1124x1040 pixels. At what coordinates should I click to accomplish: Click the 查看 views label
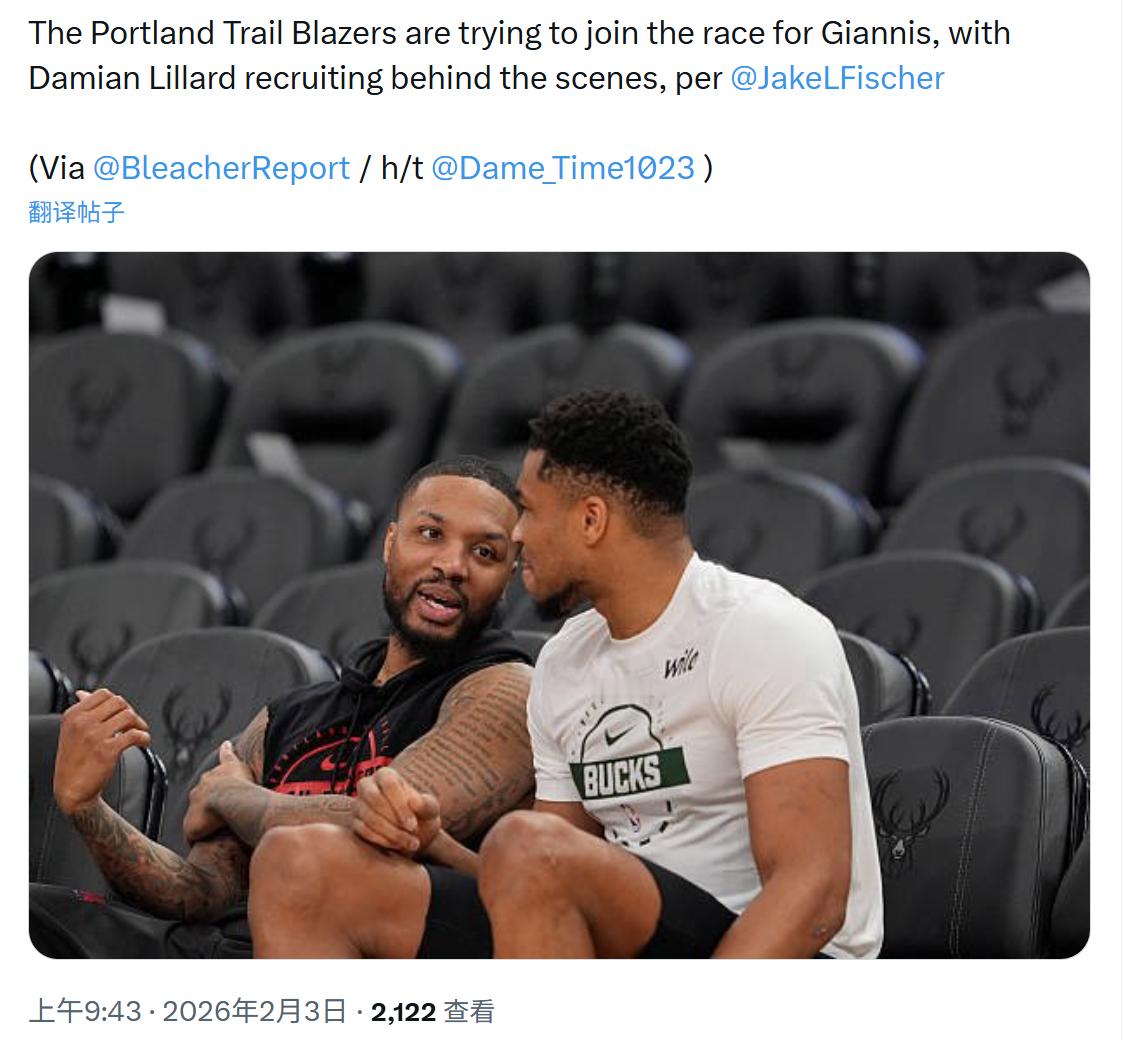click(469, 1011)
